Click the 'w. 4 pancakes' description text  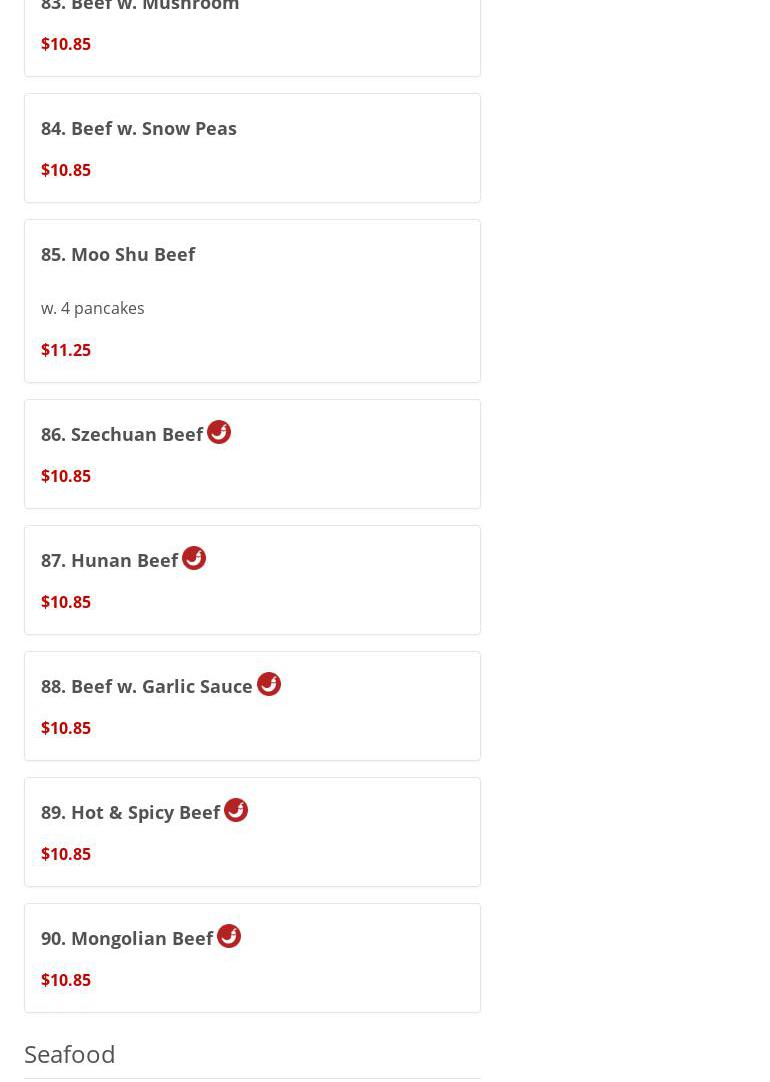(93, 308)
